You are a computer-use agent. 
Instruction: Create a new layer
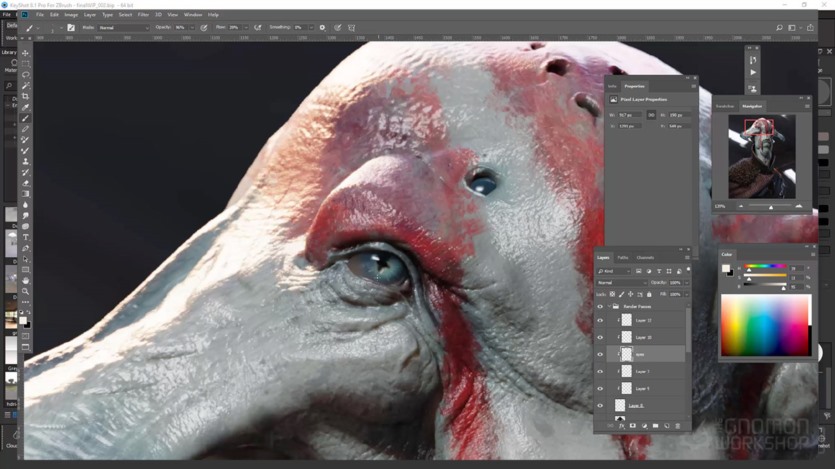pyautogui.click(x=666, y=426)
